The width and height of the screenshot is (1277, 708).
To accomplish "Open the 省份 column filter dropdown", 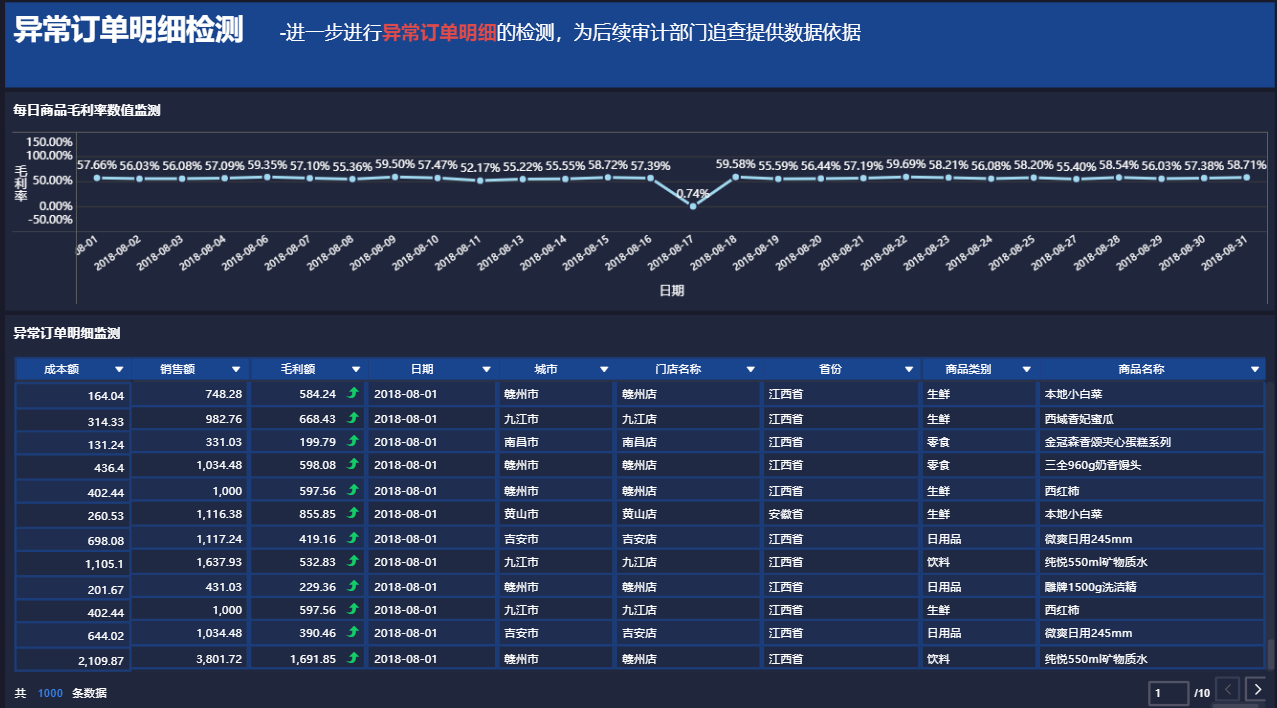I will pos(907,368).
